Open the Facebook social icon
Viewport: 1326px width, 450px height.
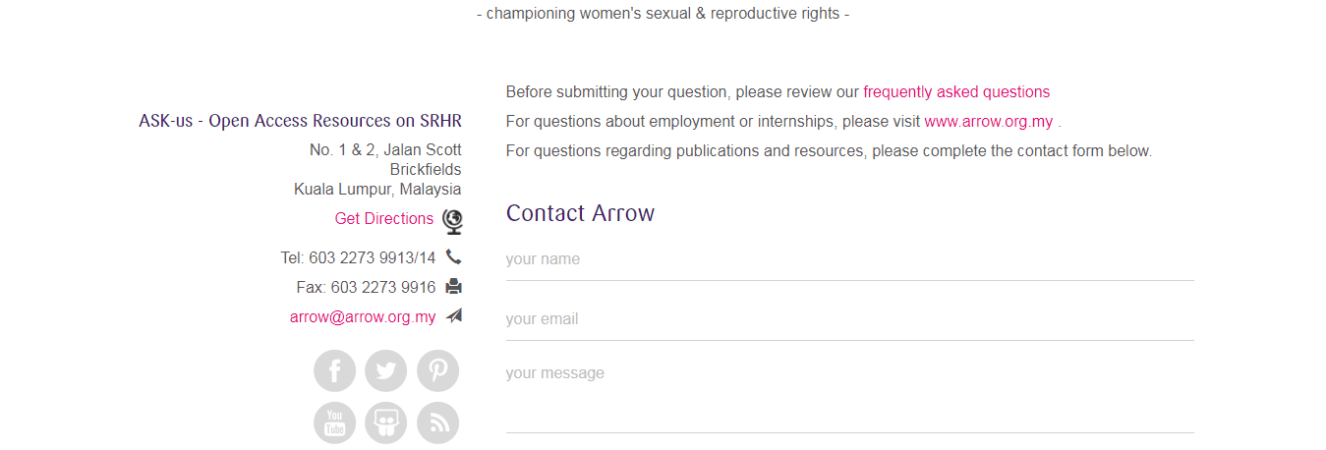click(335, 371)
